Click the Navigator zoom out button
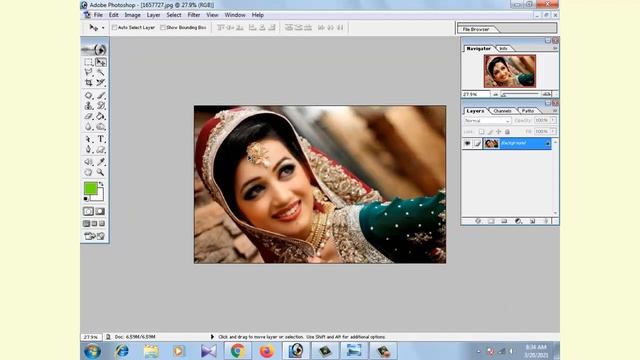 pos(496,94)
